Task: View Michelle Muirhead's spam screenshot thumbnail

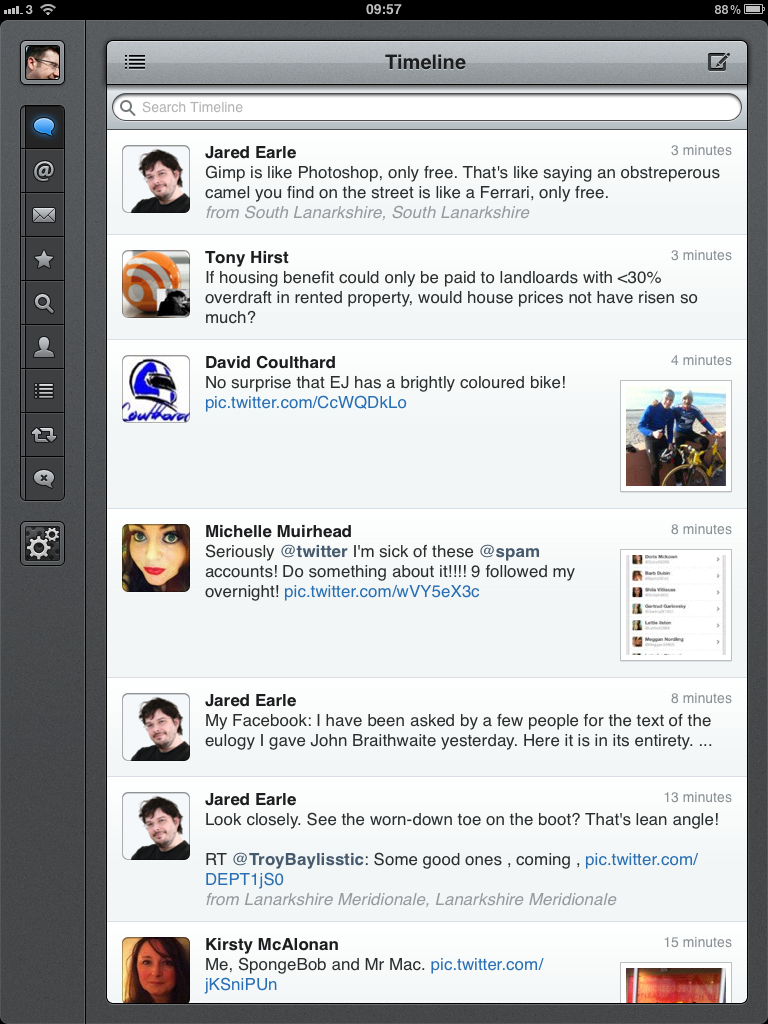Action: pos(675,605)
